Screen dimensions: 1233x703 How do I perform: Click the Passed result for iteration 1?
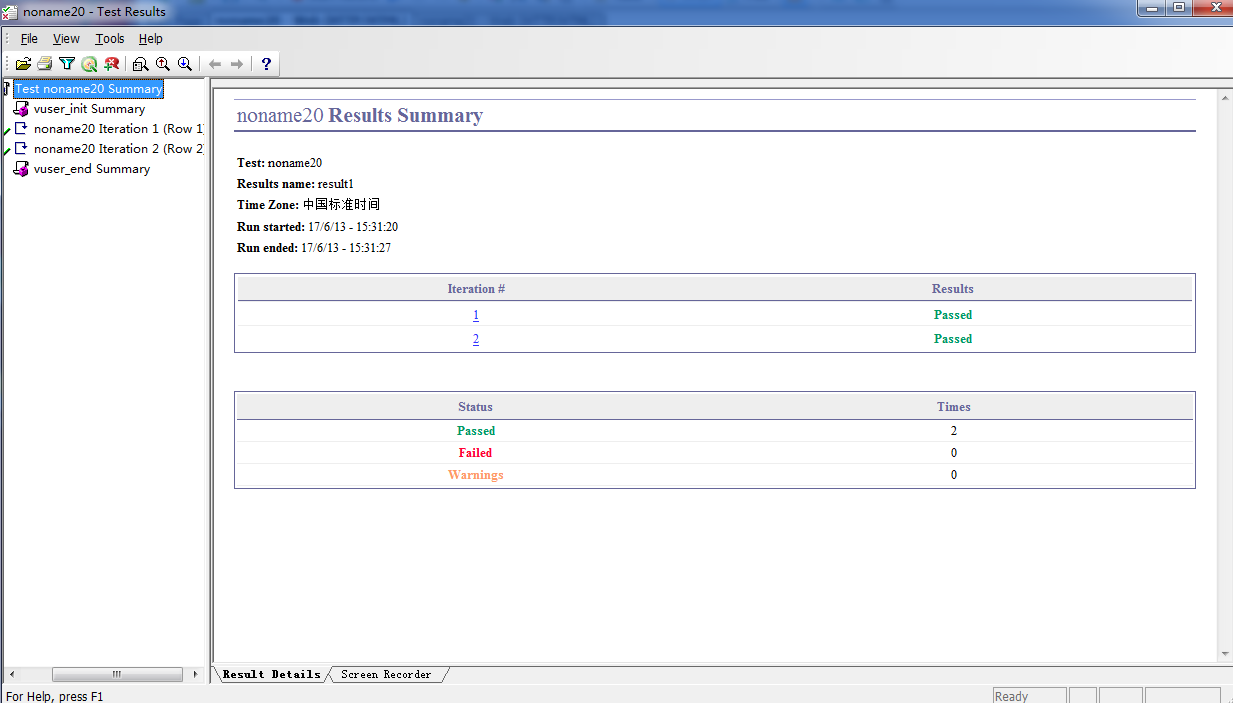coord(953,315)
